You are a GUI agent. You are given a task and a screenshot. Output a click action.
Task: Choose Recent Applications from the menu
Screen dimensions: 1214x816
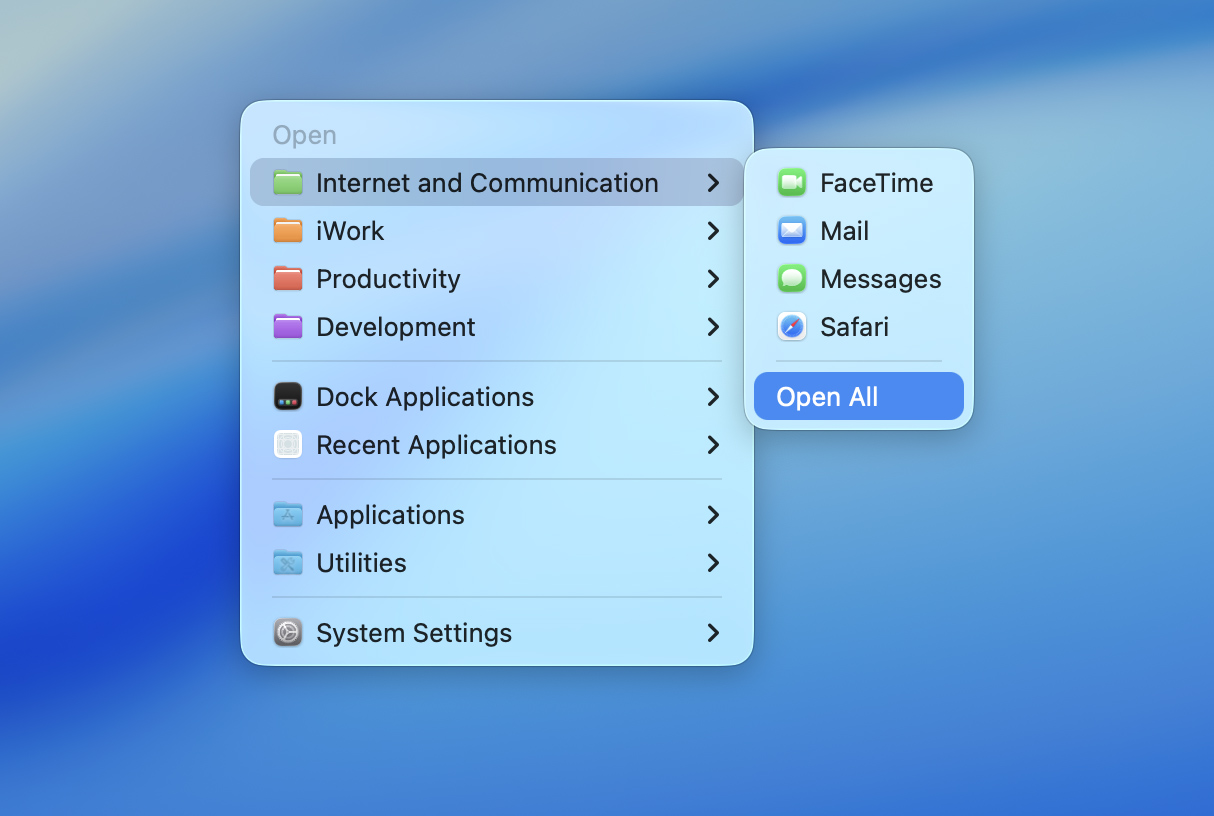(x=436, y=445)
